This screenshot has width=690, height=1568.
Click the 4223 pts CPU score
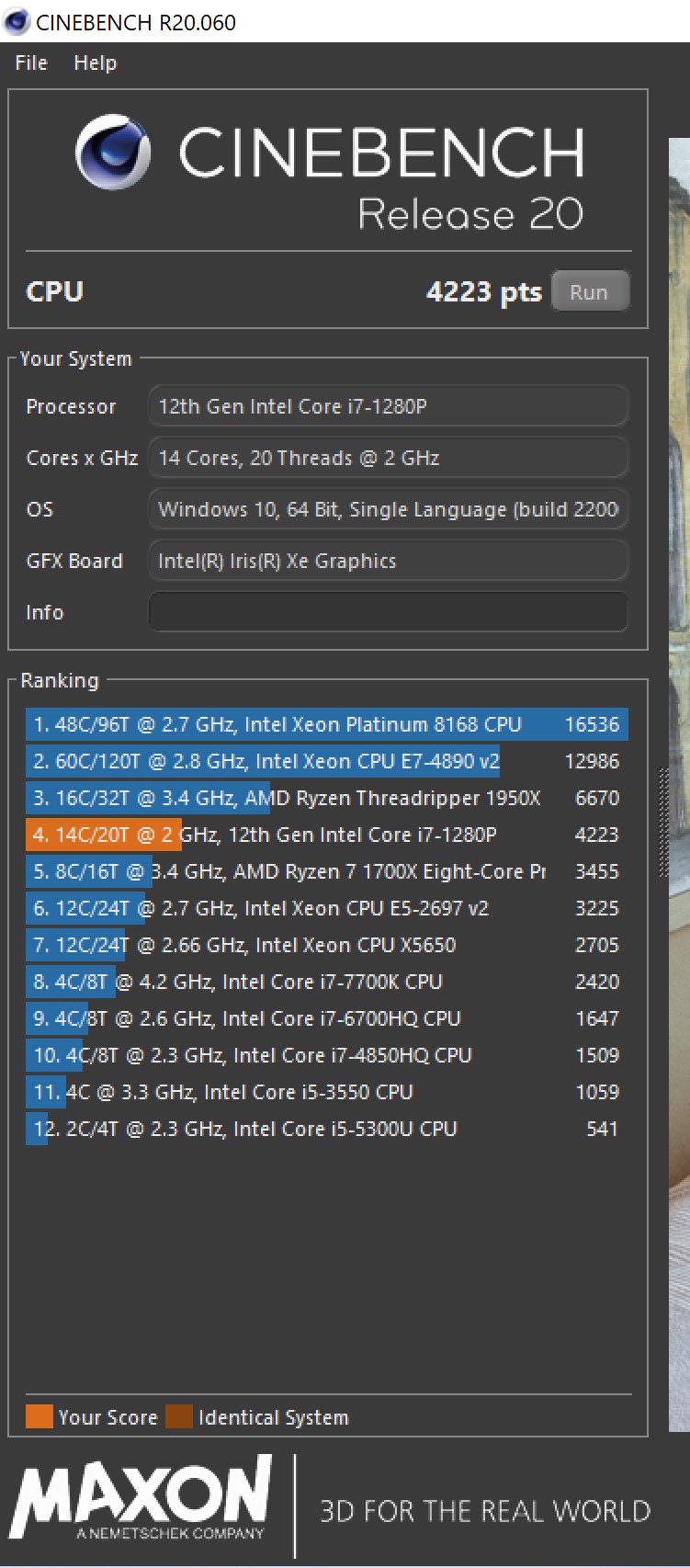484,292
